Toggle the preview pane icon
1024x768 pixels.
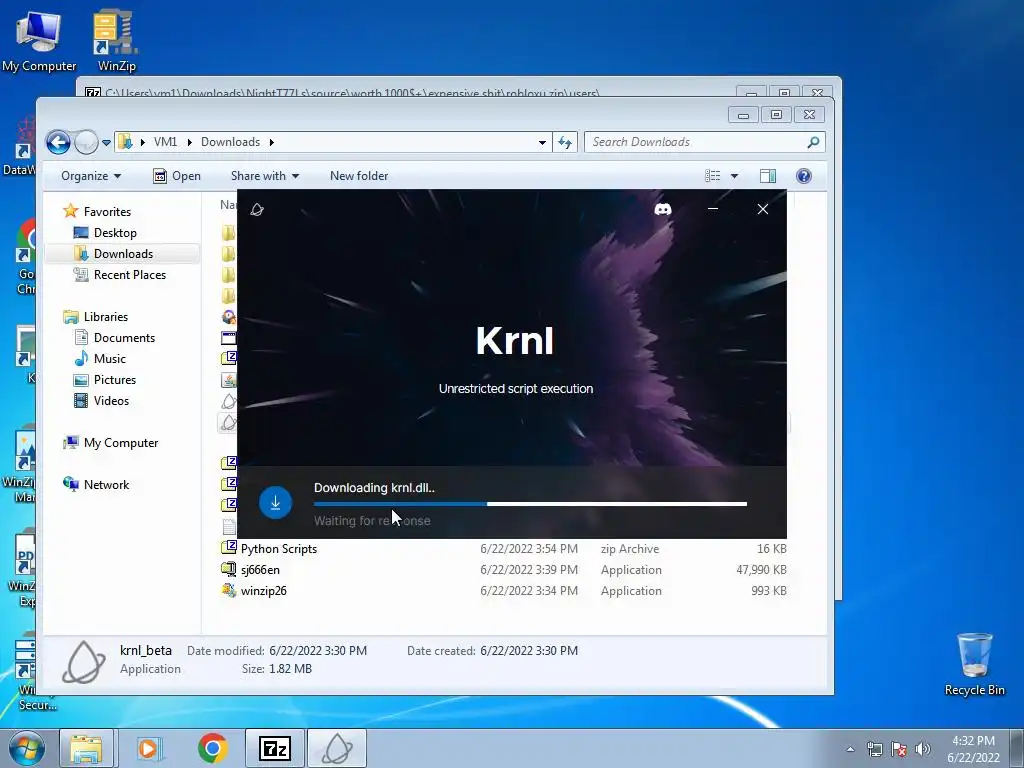[x=768, y=176]
